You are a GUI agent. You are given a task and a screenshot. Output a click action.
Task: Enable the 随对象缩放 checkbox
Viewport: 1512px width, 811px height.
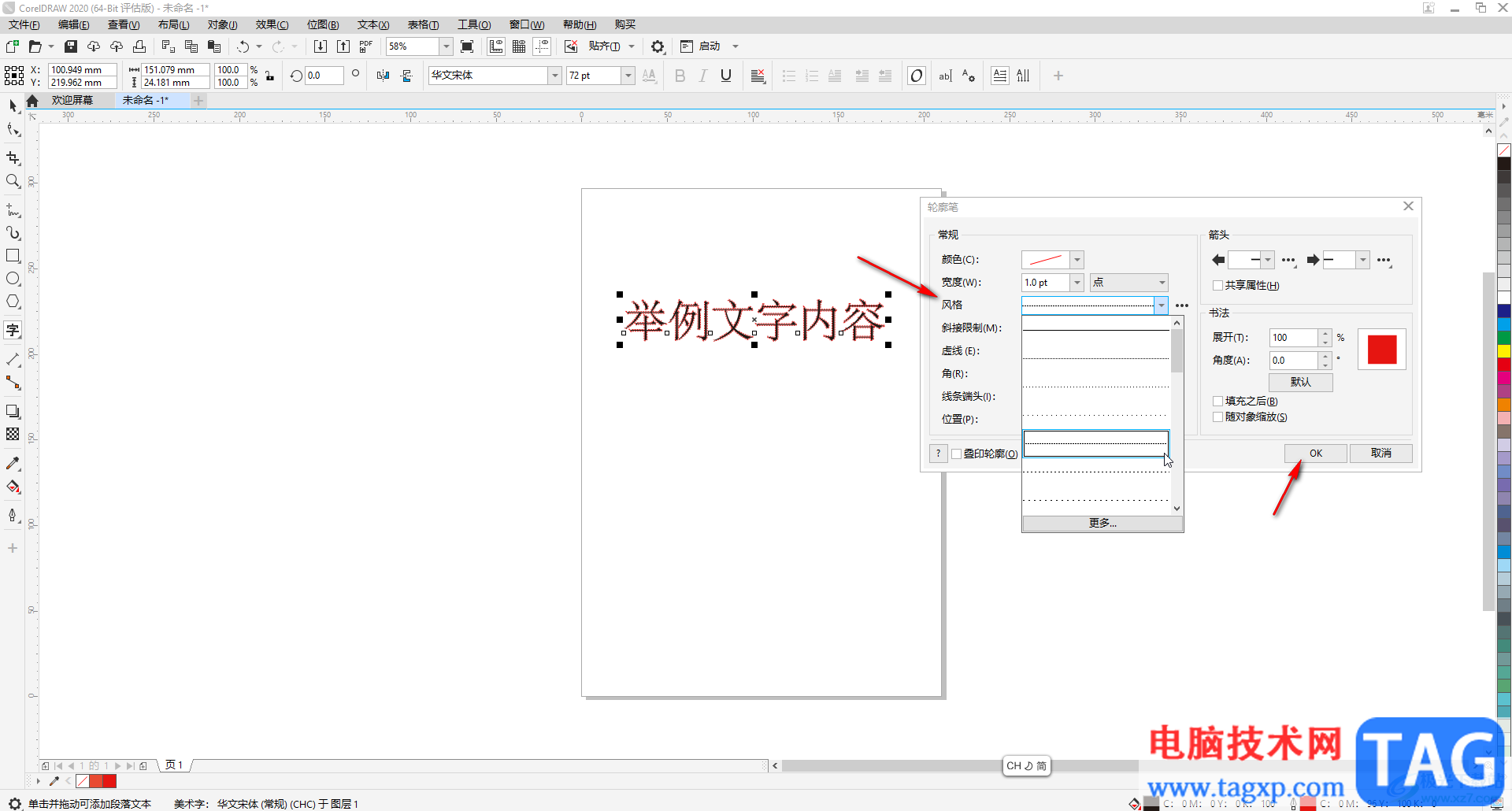[1218, 417]
